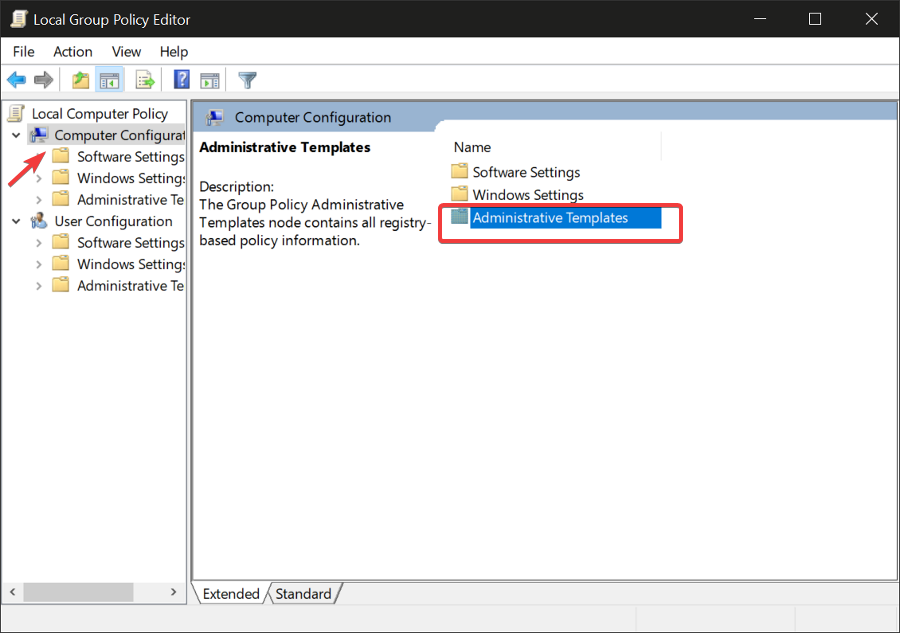Switch to the Standard tab
The image size is (900, 633).
point(303,593)
